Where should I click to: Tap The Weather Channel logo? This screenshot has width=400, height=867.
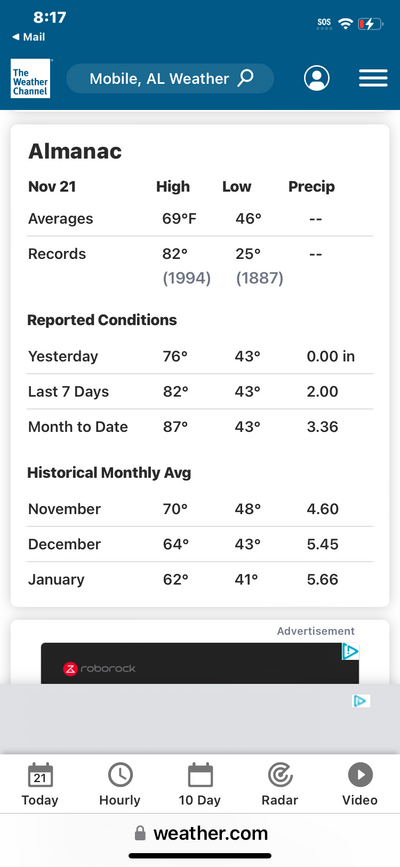[x=30, y=79]
